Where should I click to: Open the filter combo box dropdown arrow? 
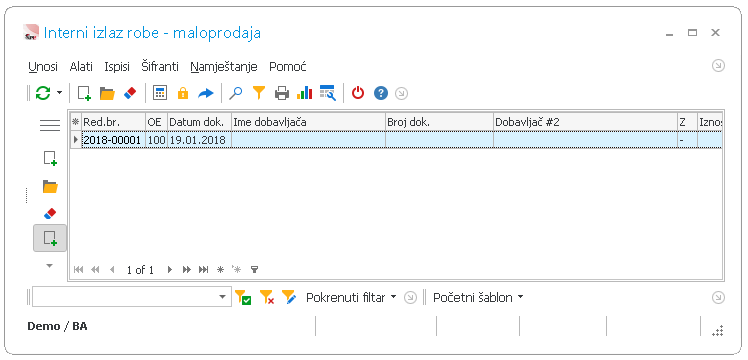(223, 297)
